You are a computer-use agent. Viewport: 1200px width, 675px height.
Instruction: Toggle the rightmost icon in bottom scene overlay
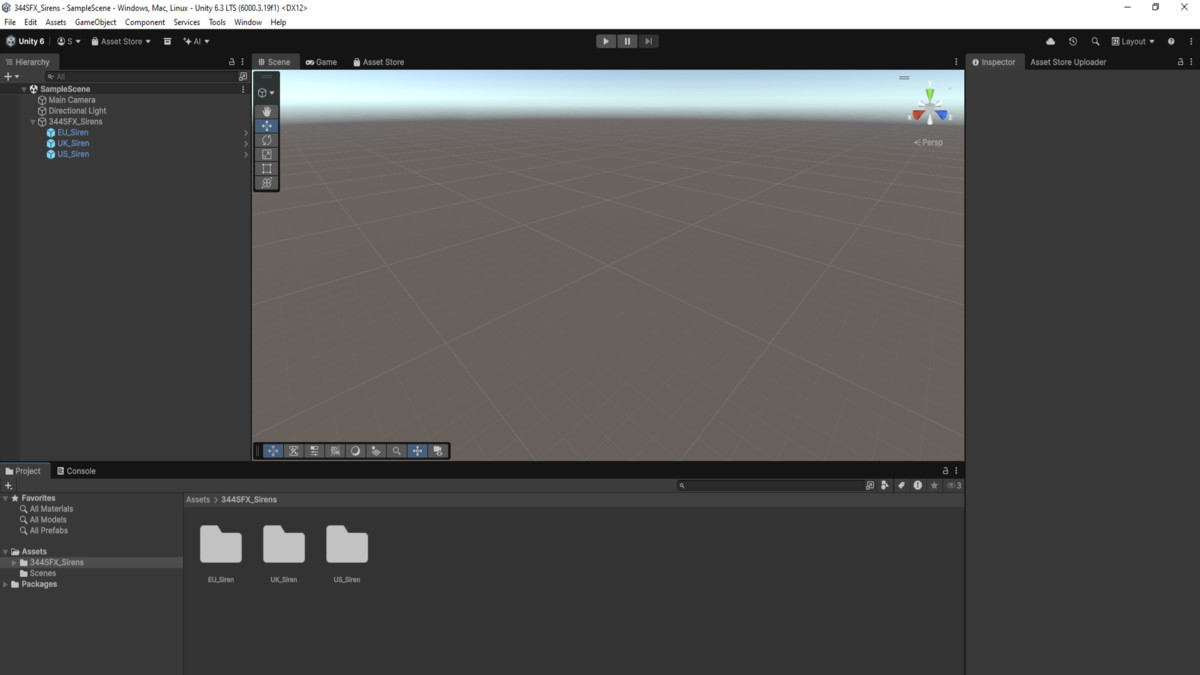(x=438, y=451)
